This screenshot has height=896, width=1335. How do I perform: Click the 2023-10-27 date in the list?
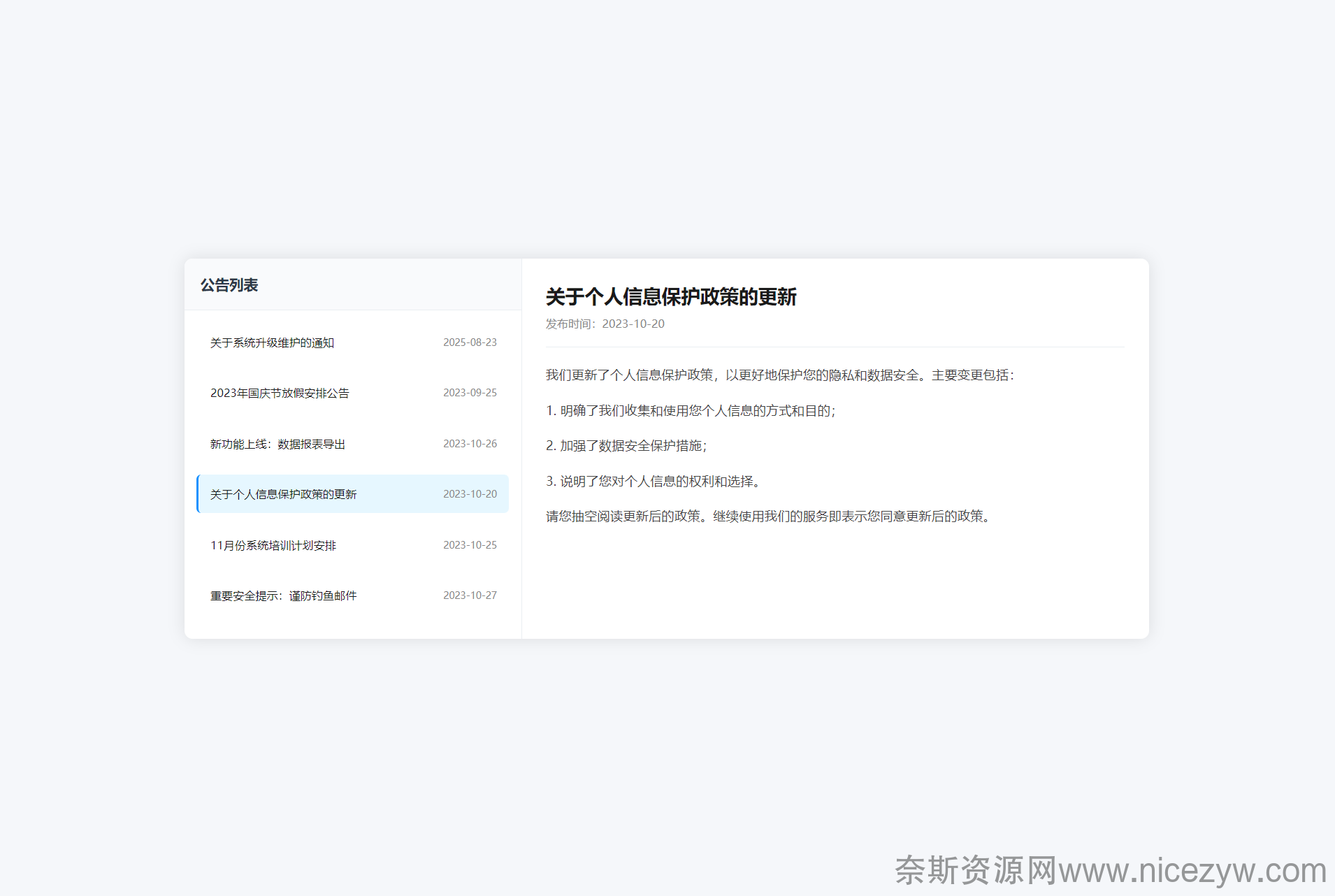click(x=470, y=595)
